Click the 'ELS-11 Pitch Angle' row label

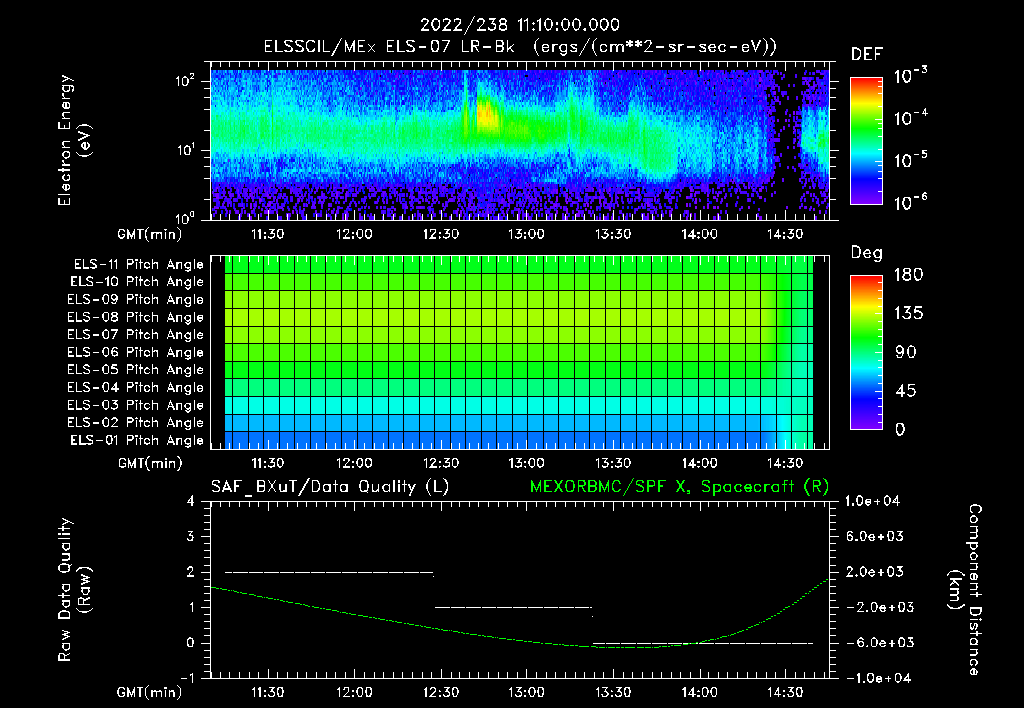point(138,265)
